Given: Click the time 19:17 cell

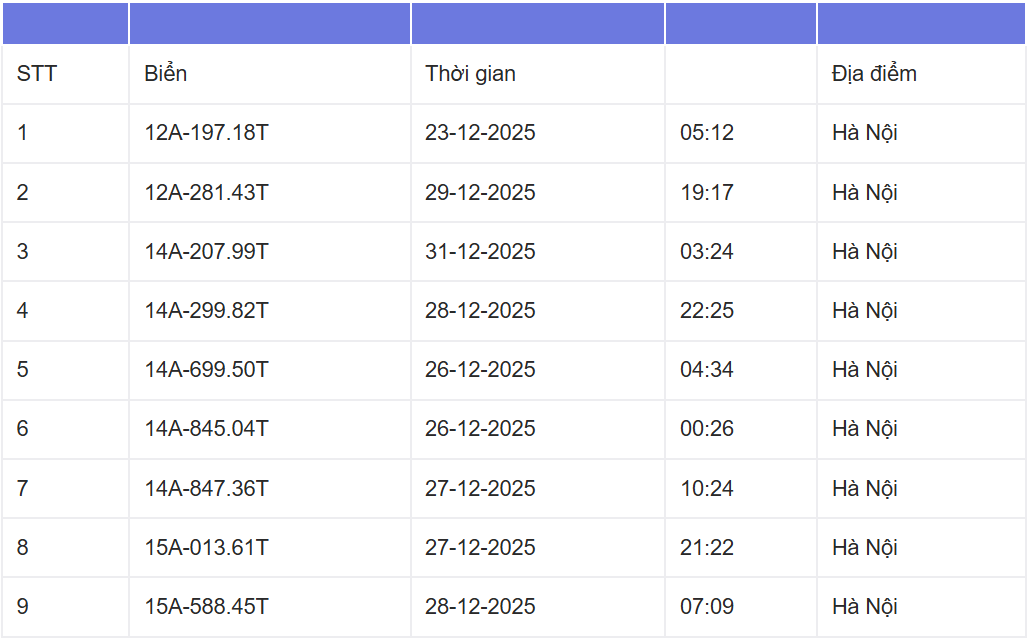Looking at the screenshot, I should point(707,192).
